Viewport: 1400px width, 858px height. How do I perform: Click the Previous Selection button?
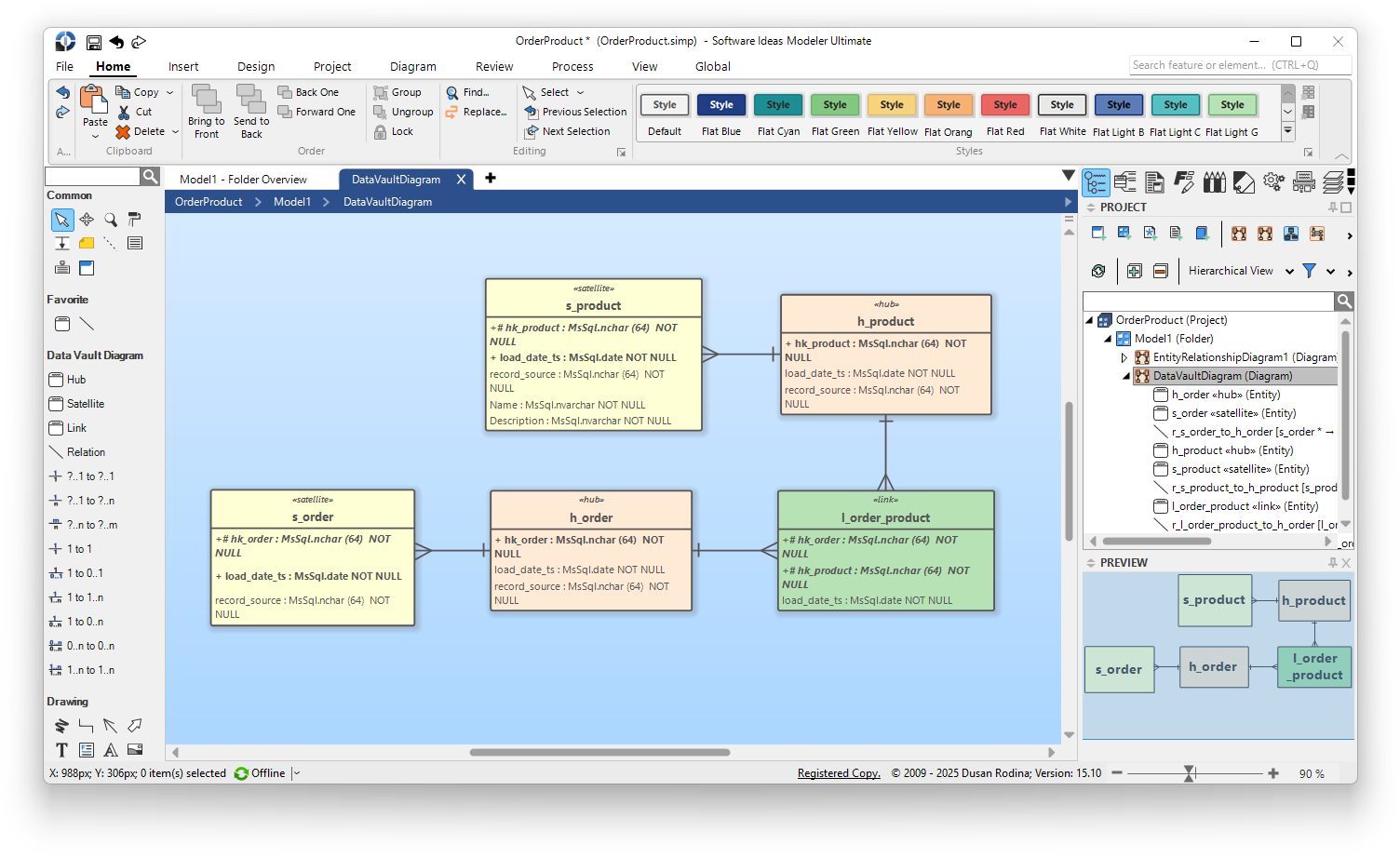click(x=575, y=113)
